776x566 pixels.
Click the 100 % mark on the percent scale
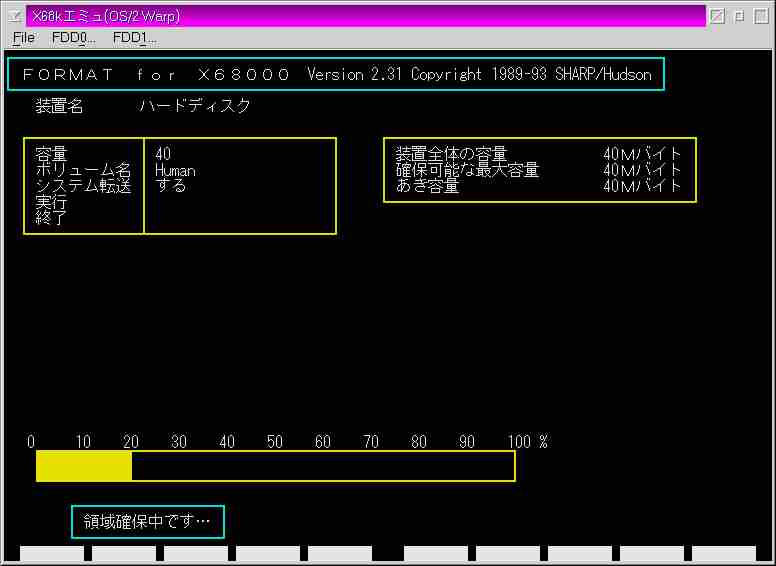[528, 441]
